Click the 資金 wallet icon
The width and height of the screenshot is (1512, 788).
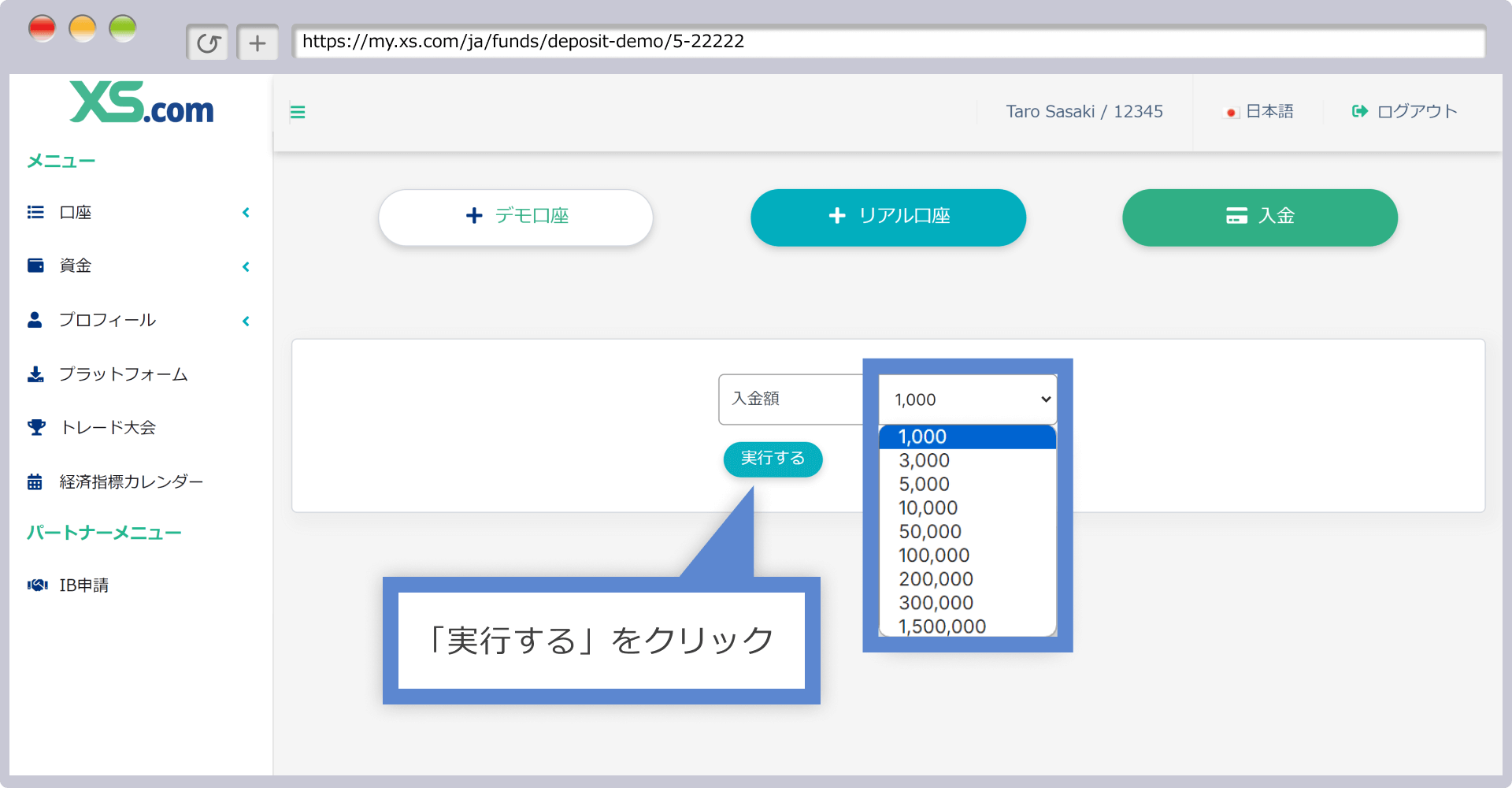pyautogui.click(x=35, y=266)
